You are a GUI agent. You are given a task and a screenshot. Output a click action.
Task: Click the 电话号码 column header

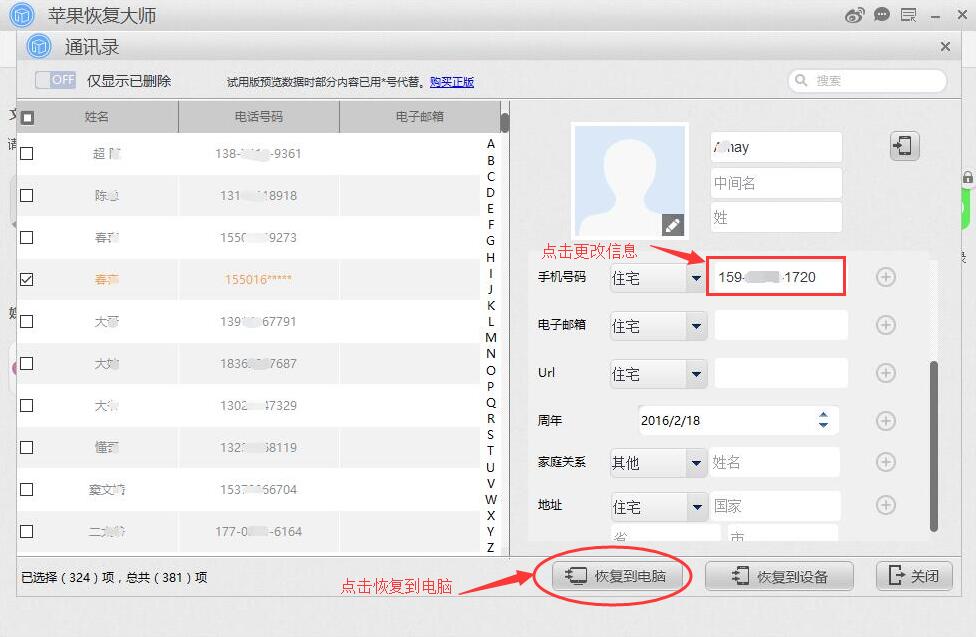[258, 117]
